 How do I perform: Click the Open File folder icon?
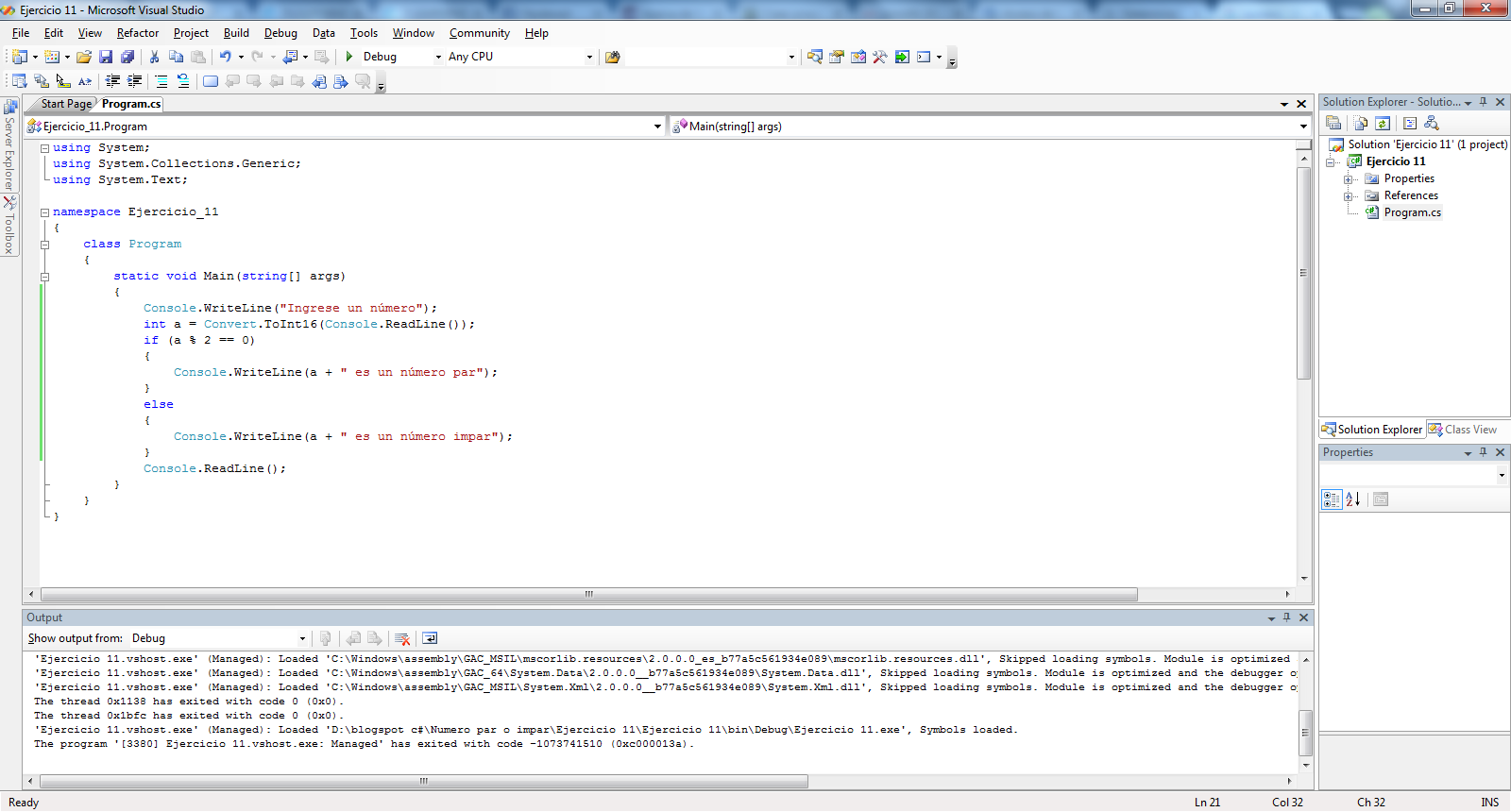point(84,57)
